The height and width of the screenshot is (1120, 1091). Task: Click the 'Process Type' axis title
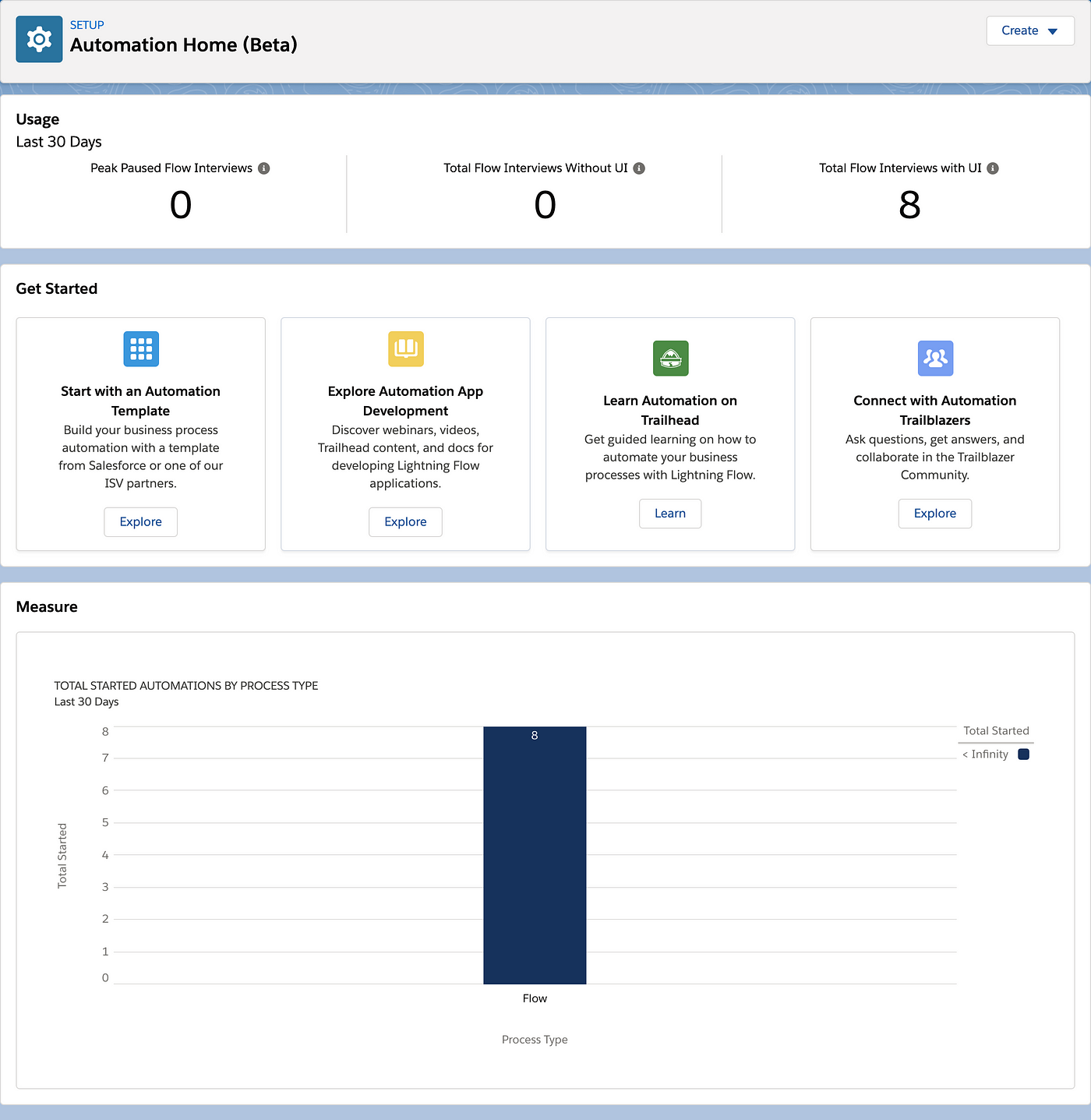[x=535, y=1040]
